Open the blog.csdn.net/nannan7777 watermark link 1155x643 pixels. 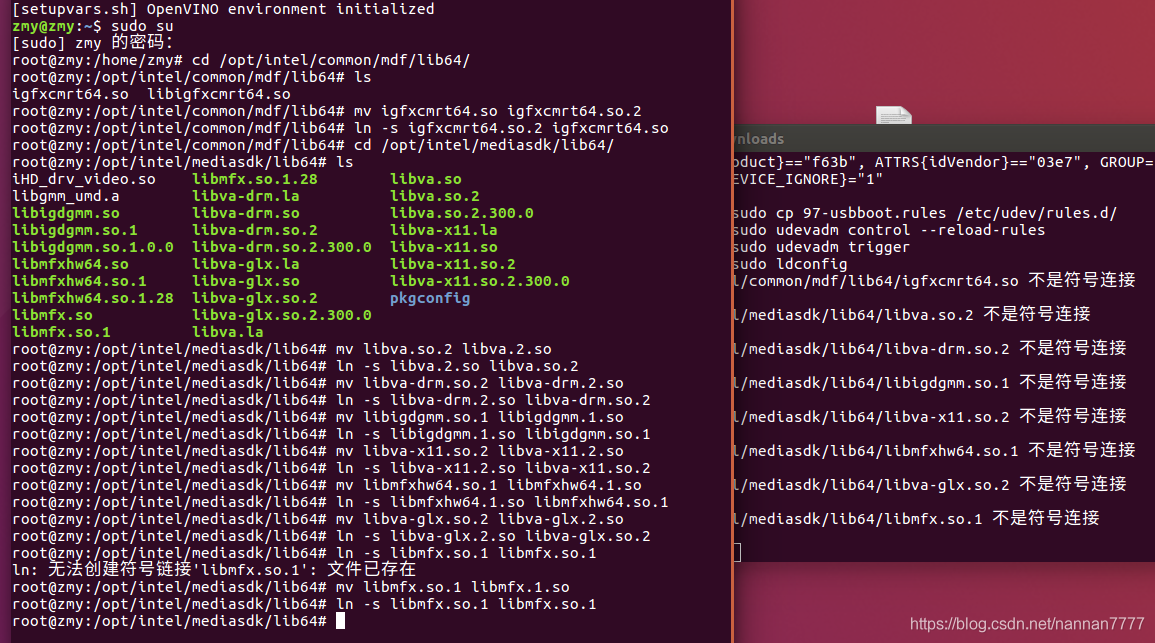(1026, 623)
